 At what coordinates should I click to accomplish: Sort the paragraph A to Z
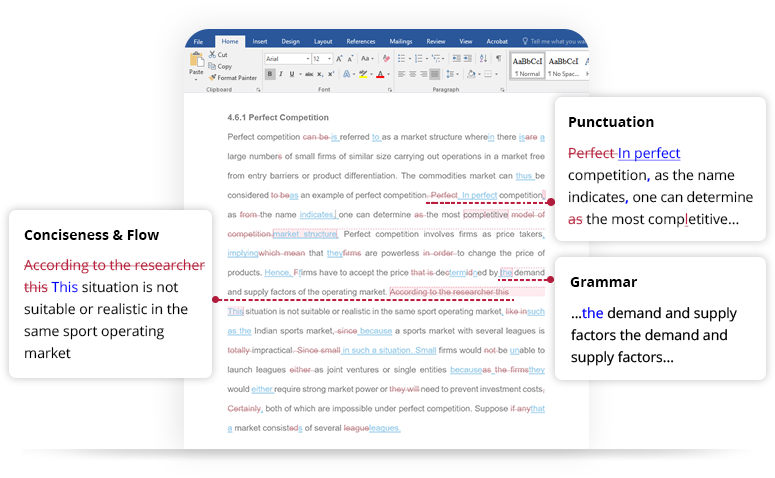(483, 59)
